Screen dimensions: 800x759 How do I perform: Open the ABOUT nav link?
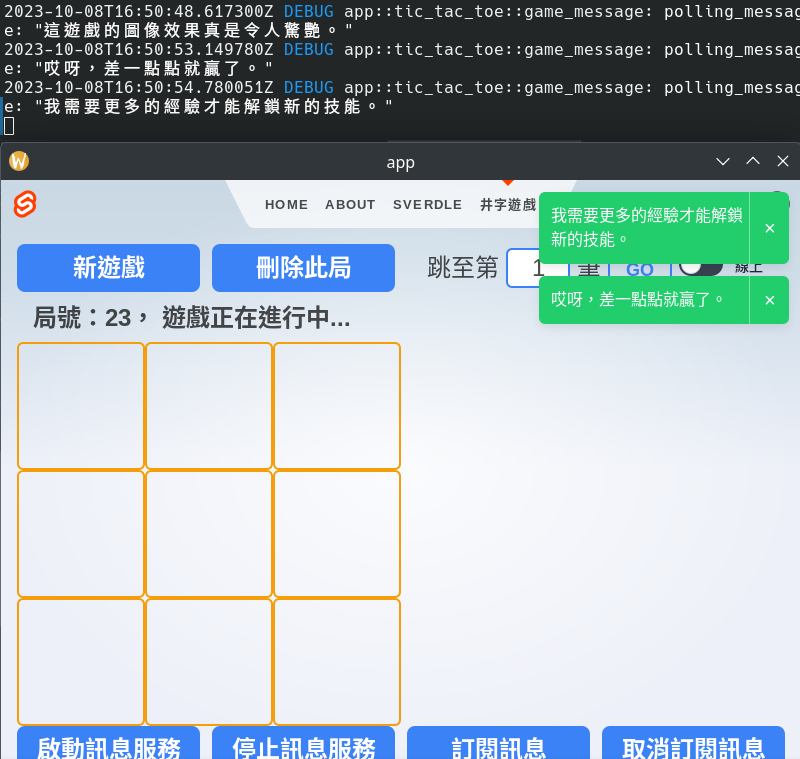[x=350, y=205]
